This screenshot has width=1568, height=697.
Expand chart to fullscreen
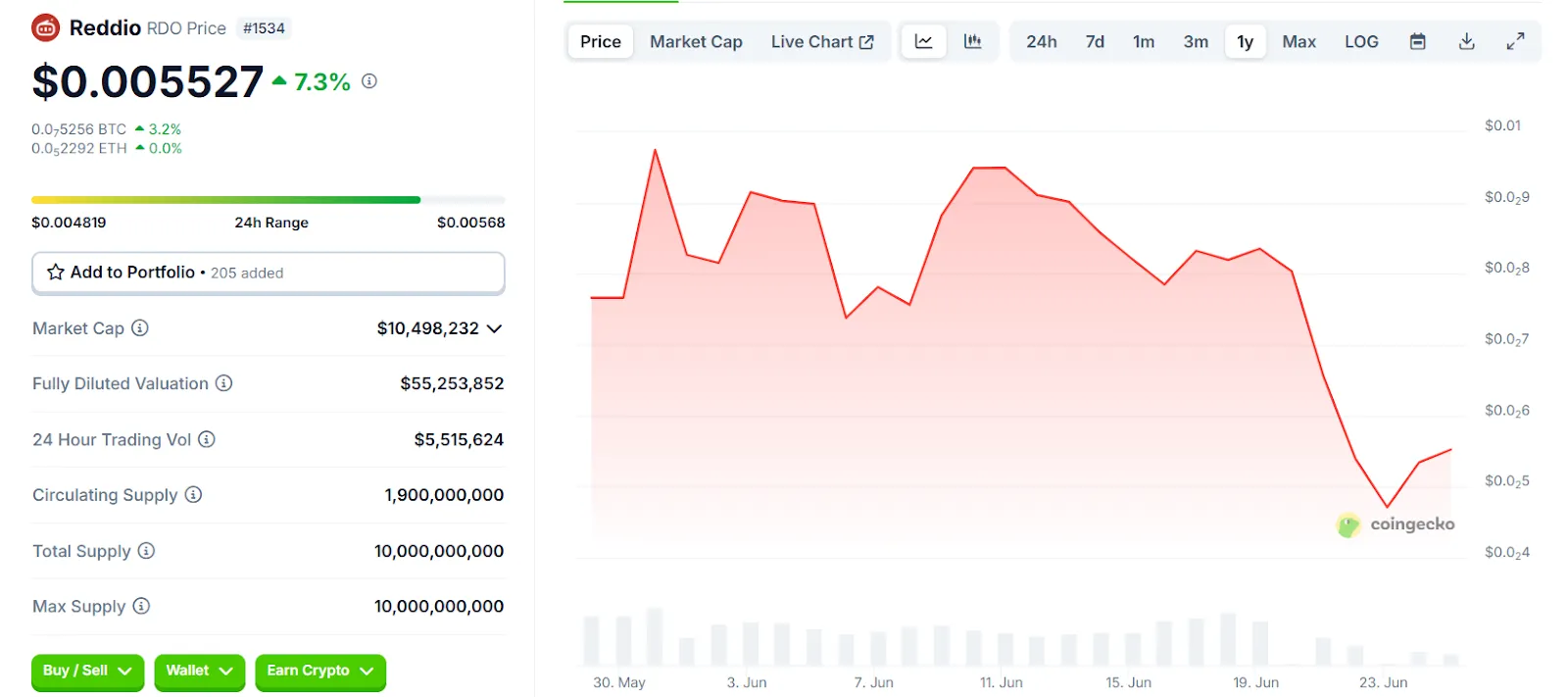(1515, 41)
